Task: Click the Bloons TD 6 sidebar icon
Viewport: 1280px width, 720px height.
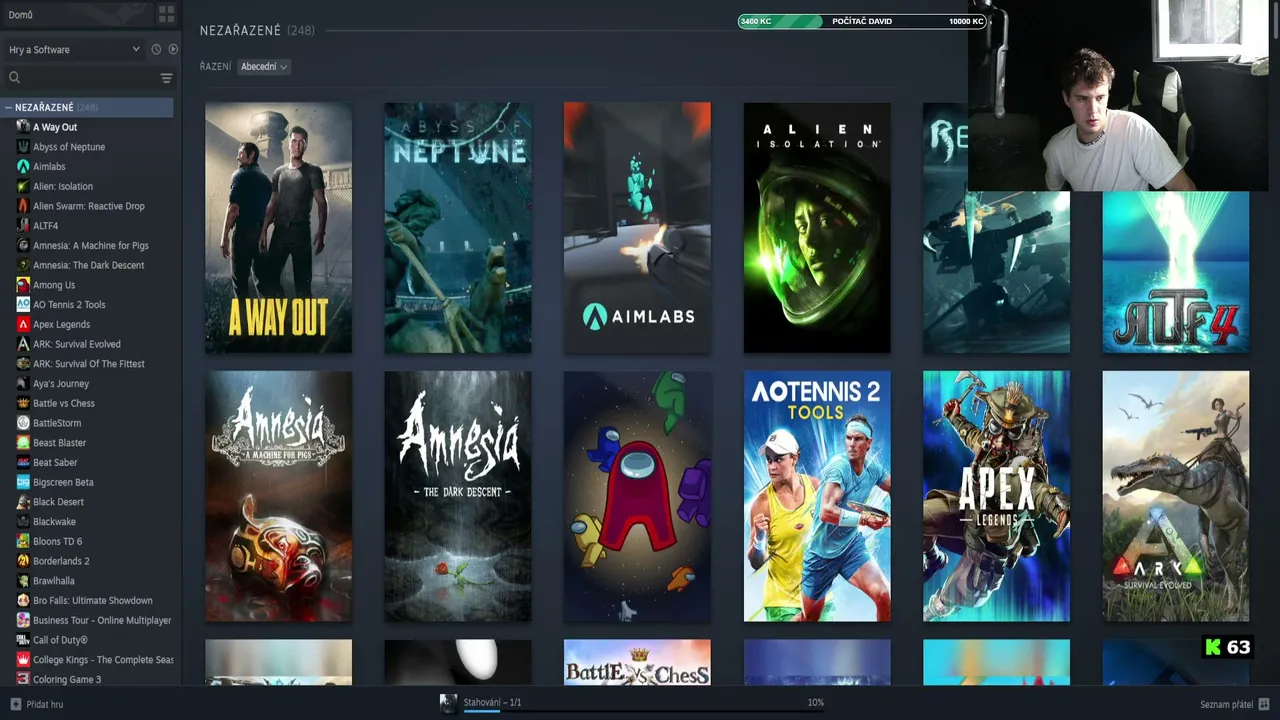Action: click(x=23, y=541)
